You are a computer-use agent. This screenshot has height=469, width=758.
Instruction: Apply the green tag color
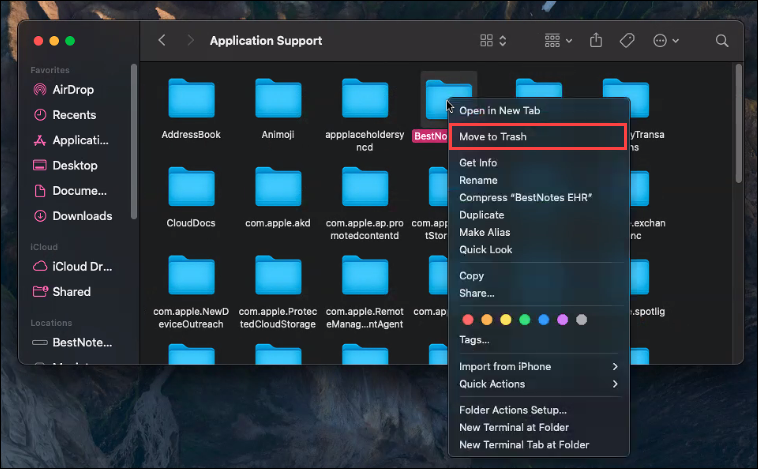525,320
